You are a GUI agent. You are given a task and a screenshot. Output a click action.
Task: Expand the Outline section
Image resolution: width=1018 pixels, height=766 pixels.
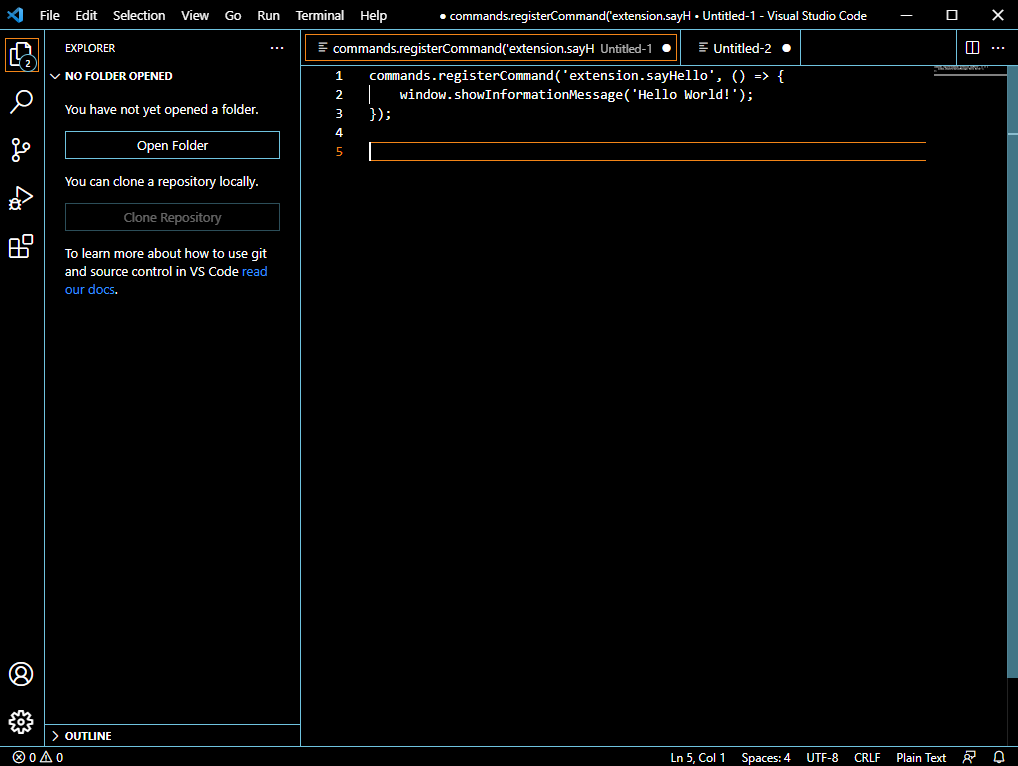(56, 736)
